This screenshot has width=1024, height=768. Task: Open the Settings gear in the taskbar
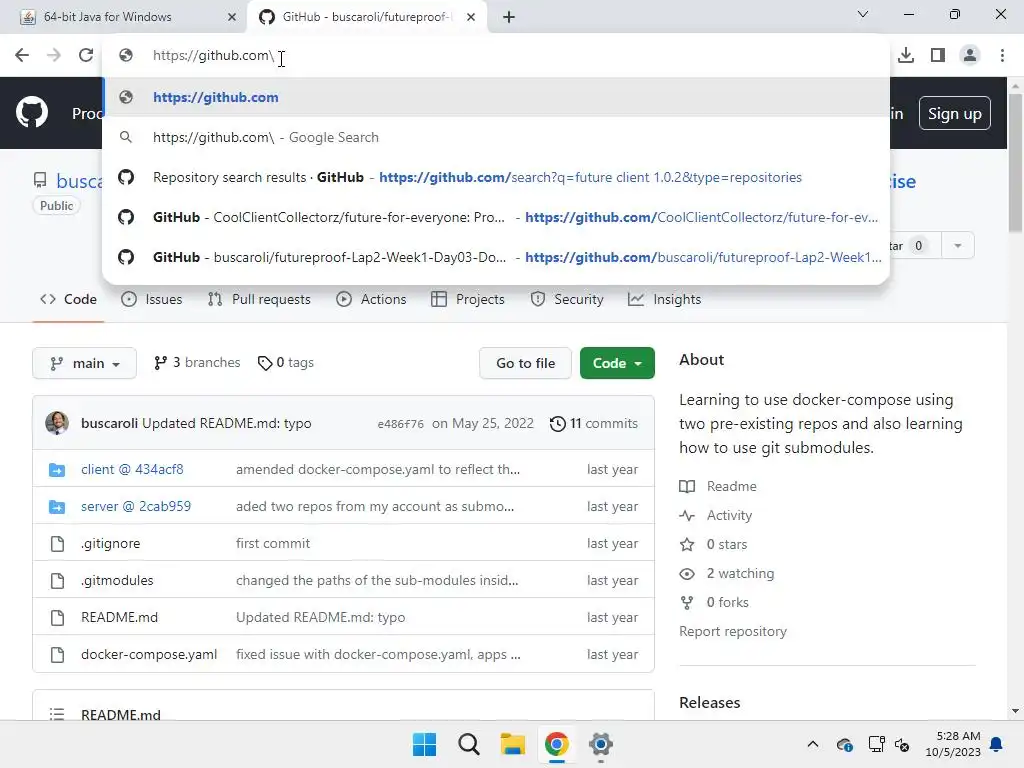[601, 744]
